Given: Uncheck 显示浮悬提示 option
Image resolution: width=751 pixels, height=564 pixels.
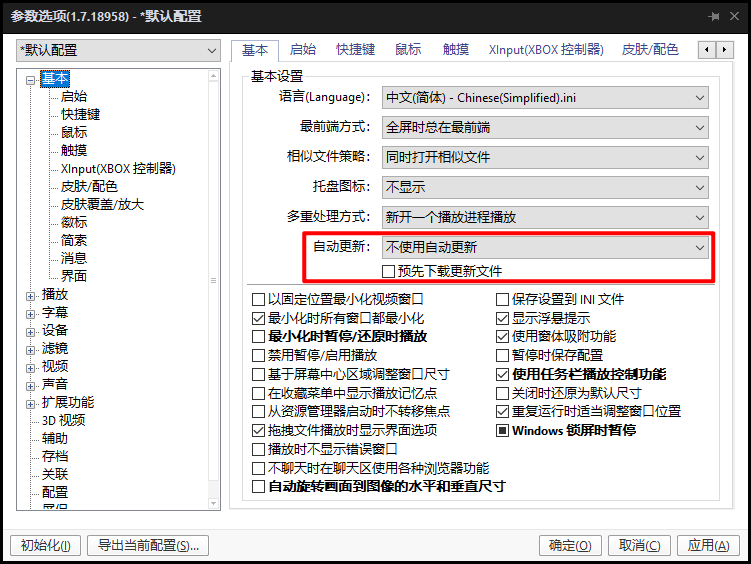Looking at the screenshot, I should (x=502, y=318).
